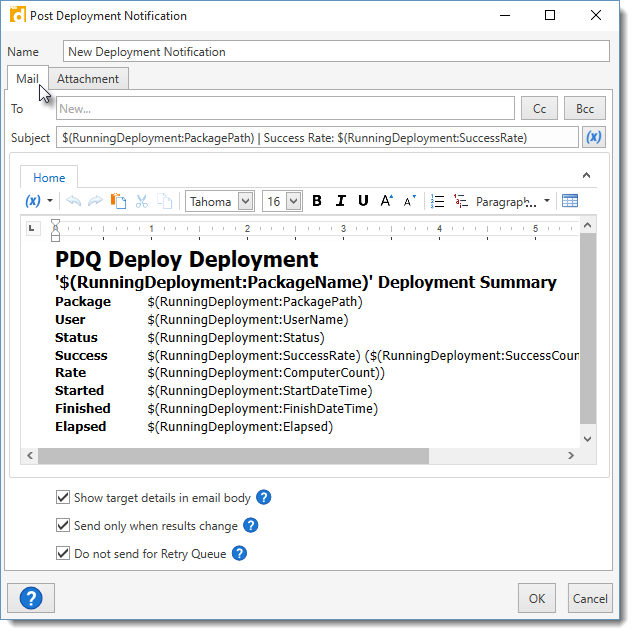Click the Bold formatting icon
This screenshot has width=635, height=635.
coord(317,201)
